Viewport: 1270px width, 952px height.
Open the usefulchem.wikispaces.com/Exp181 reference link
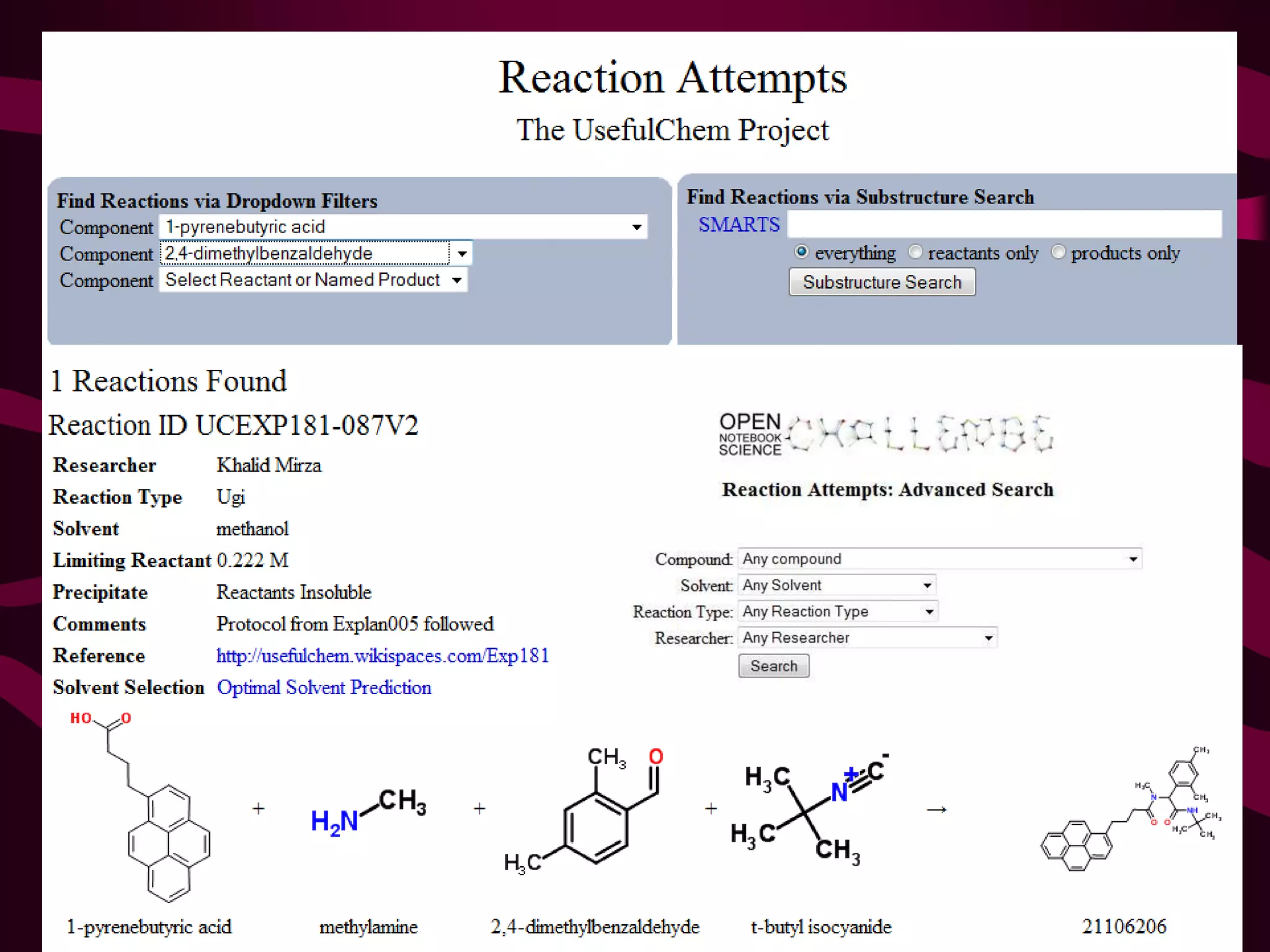[x=383, y=656]
